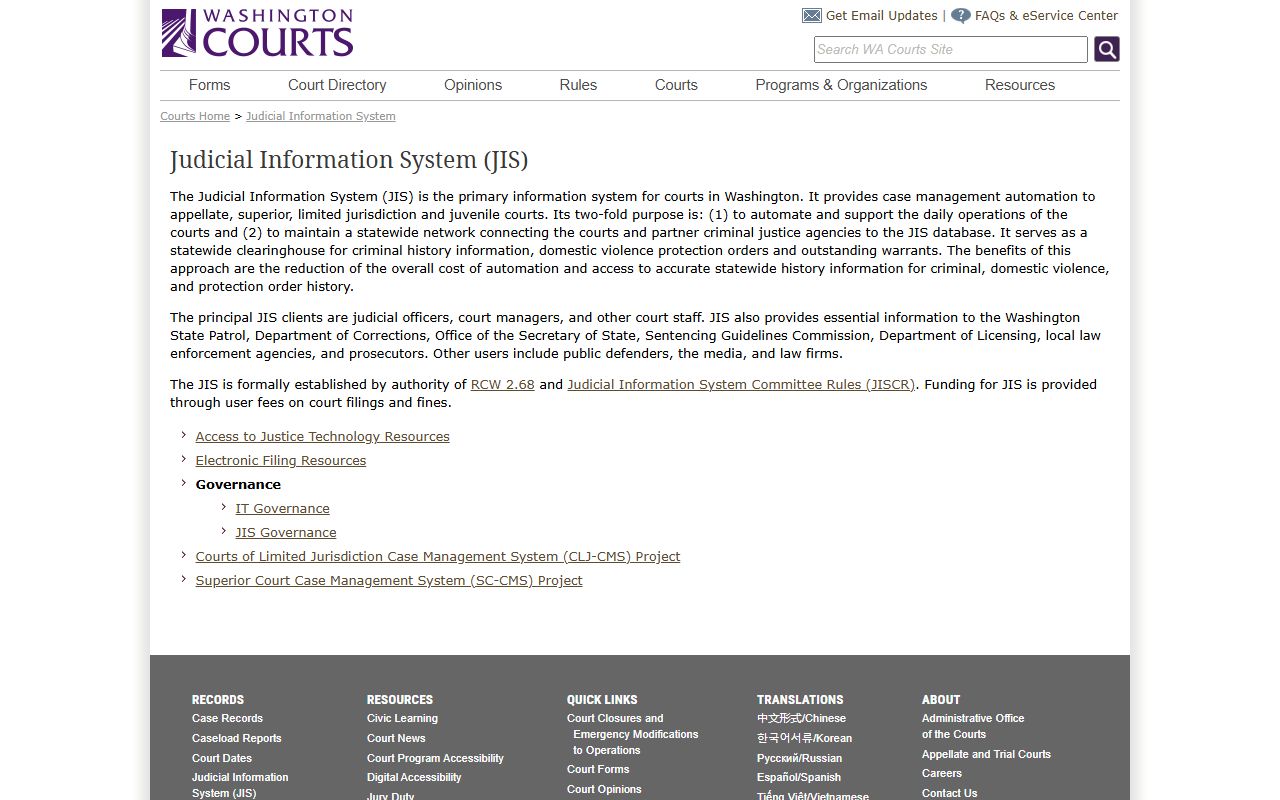Click the arrow bullet beside Electronic Filing Resources
Viewport: 1280px width, 800px height.
click(x=184, y=459)
